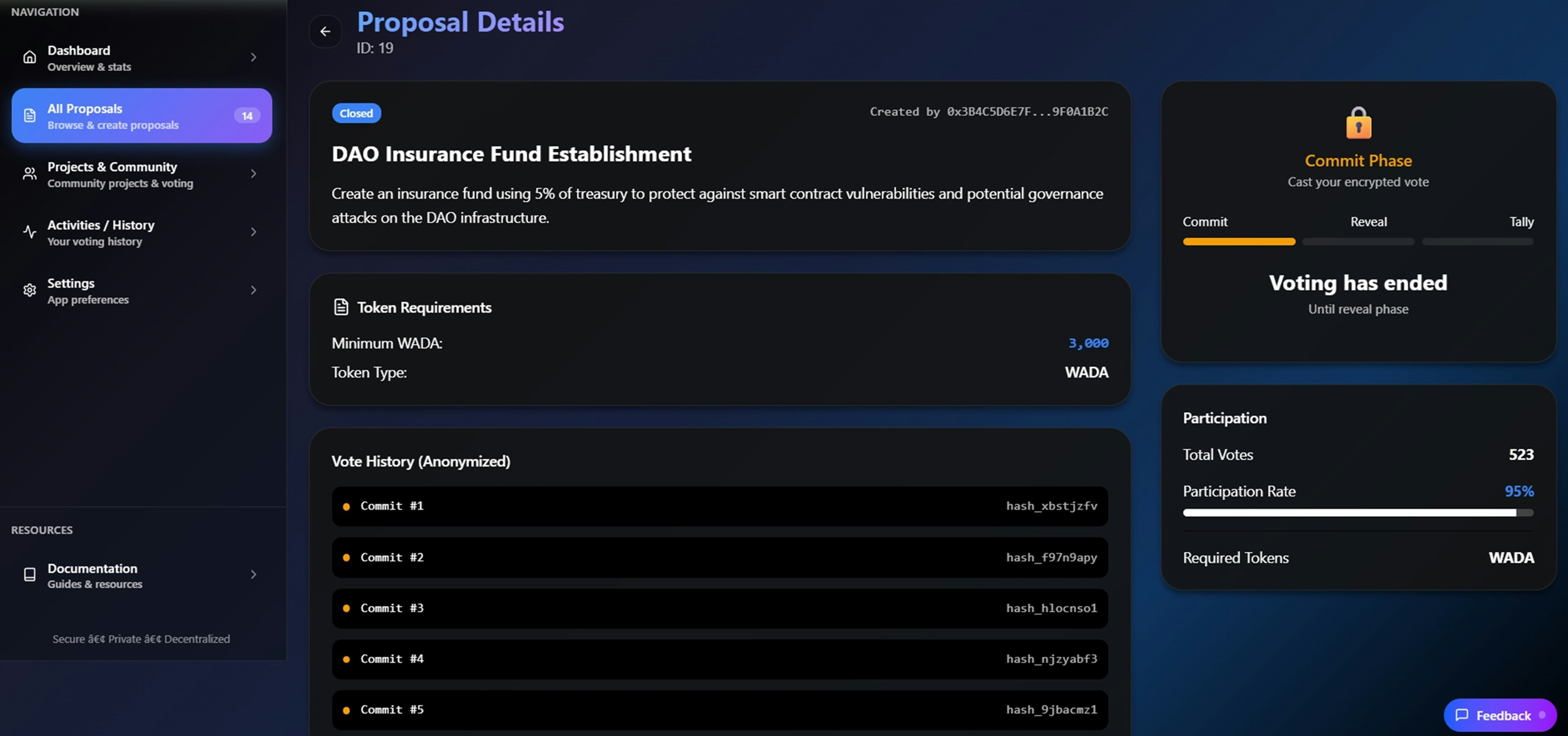1568x736 pixels.
Task: Click the Projects & Community people icon
Action: (29, 174)
